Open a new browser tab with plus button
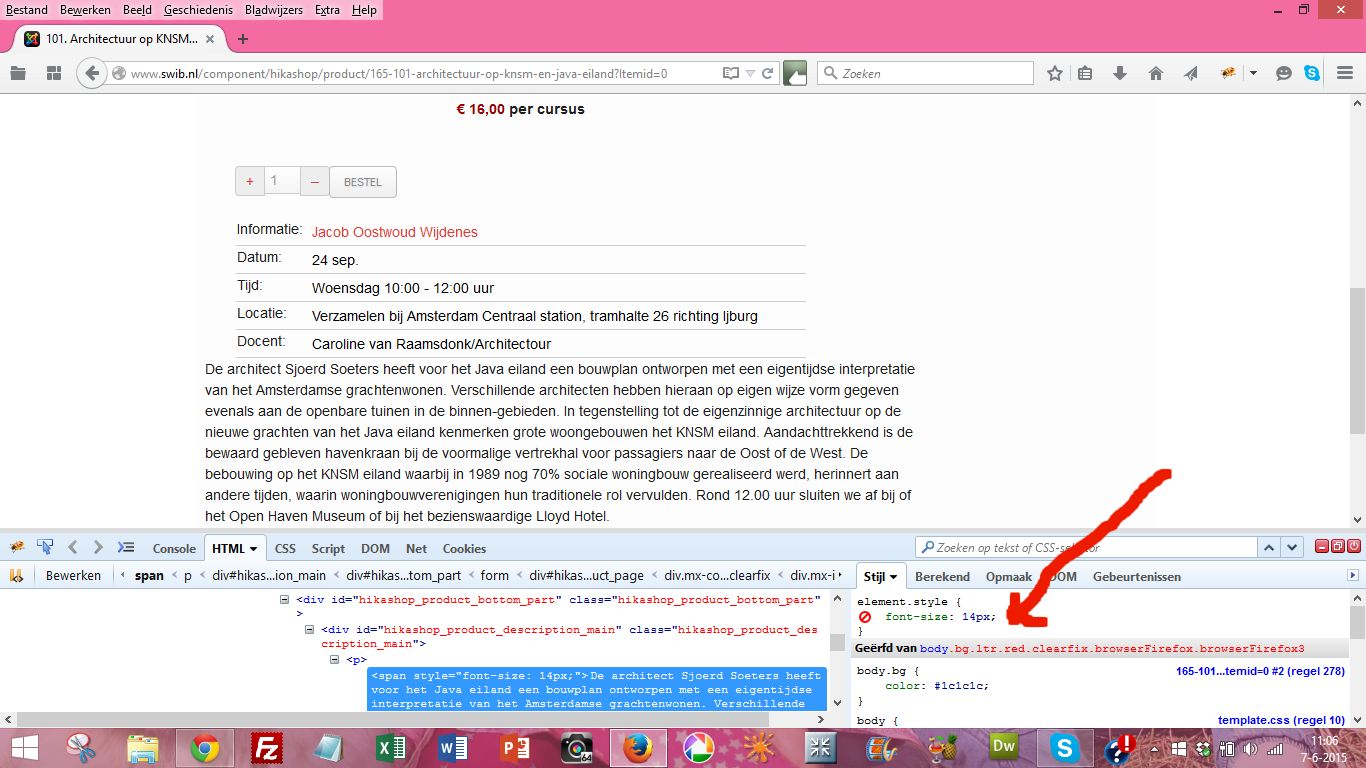The image size is (1366, 768). pos(242,39)
